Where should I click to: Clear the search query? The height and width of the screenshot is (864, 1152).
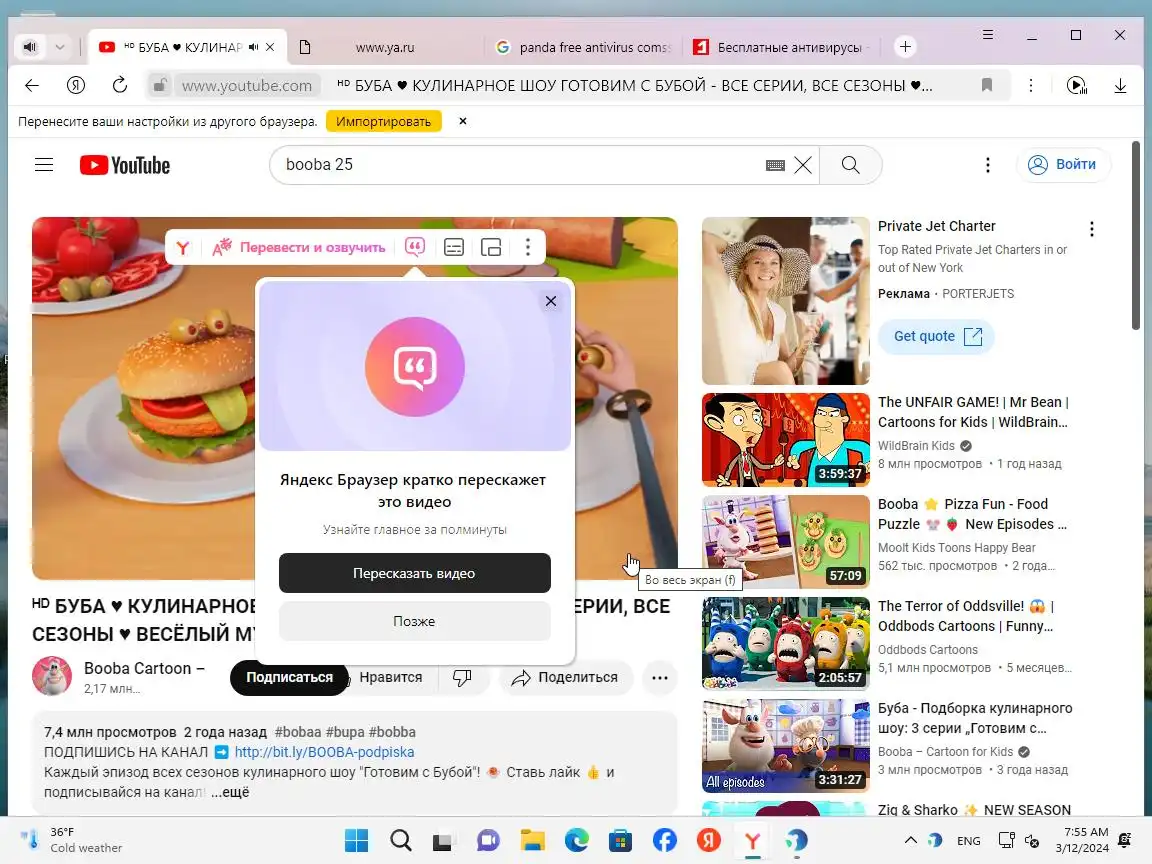pos(803,165)
